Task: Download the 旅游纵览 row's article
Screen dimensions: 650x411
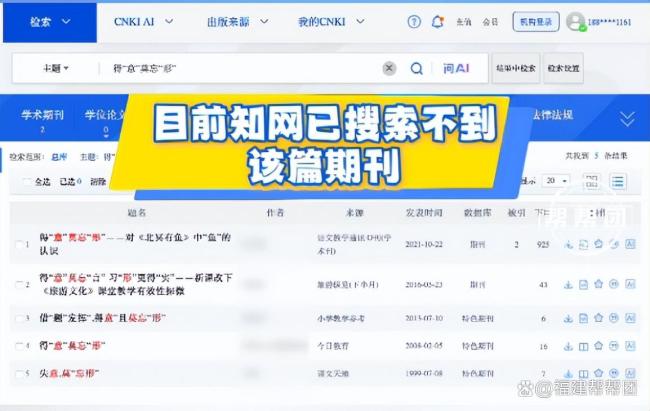Action: pos(568,285)
